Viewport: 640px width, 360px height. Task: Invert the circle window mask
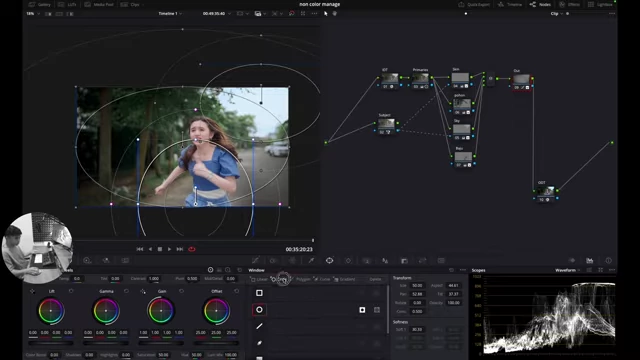362,310
